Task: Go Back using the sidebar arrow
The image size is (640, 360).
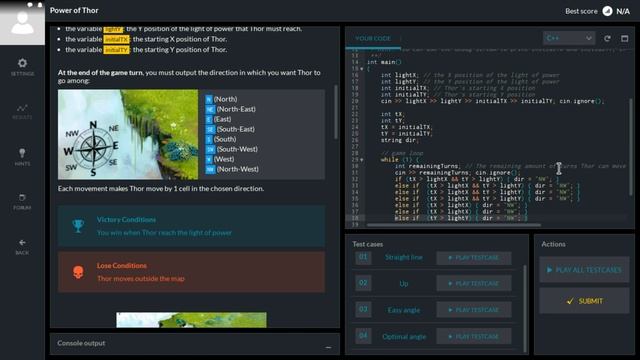Action: coord(22,247)
